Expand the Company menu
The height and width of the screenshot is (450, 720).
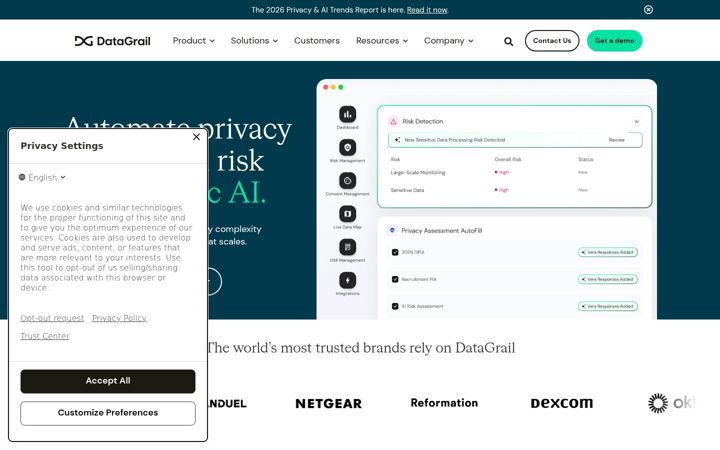coord(448,41)
